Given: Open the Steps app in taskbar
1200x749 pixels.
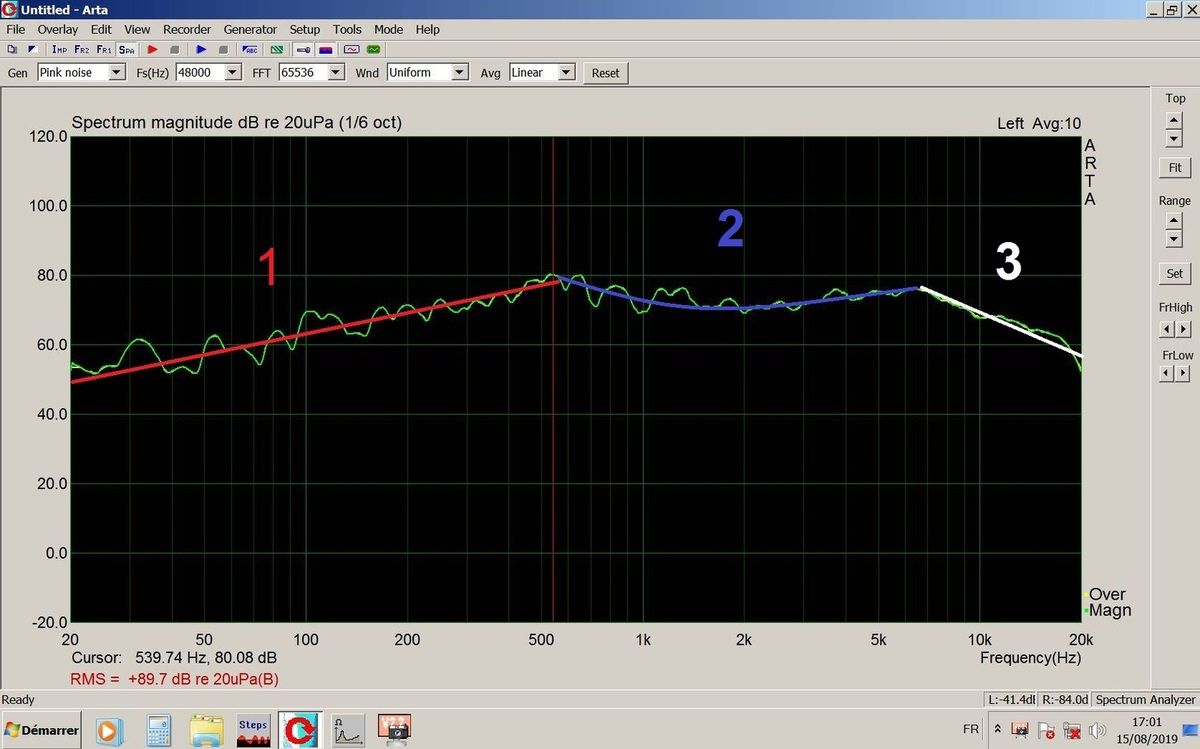Looking at the screenshot, I should pos(253,731).
